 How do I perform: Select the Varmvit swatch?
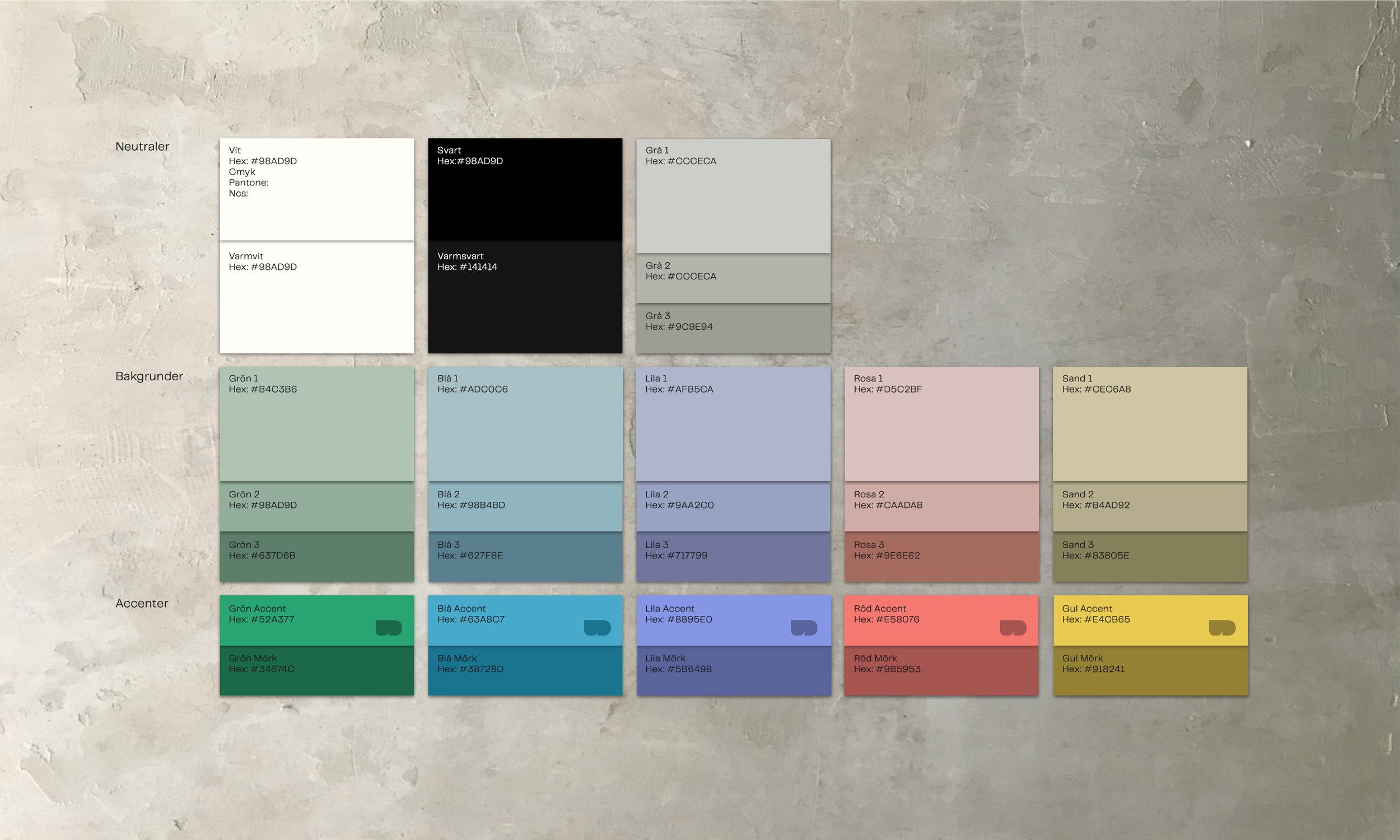[317, 298]
